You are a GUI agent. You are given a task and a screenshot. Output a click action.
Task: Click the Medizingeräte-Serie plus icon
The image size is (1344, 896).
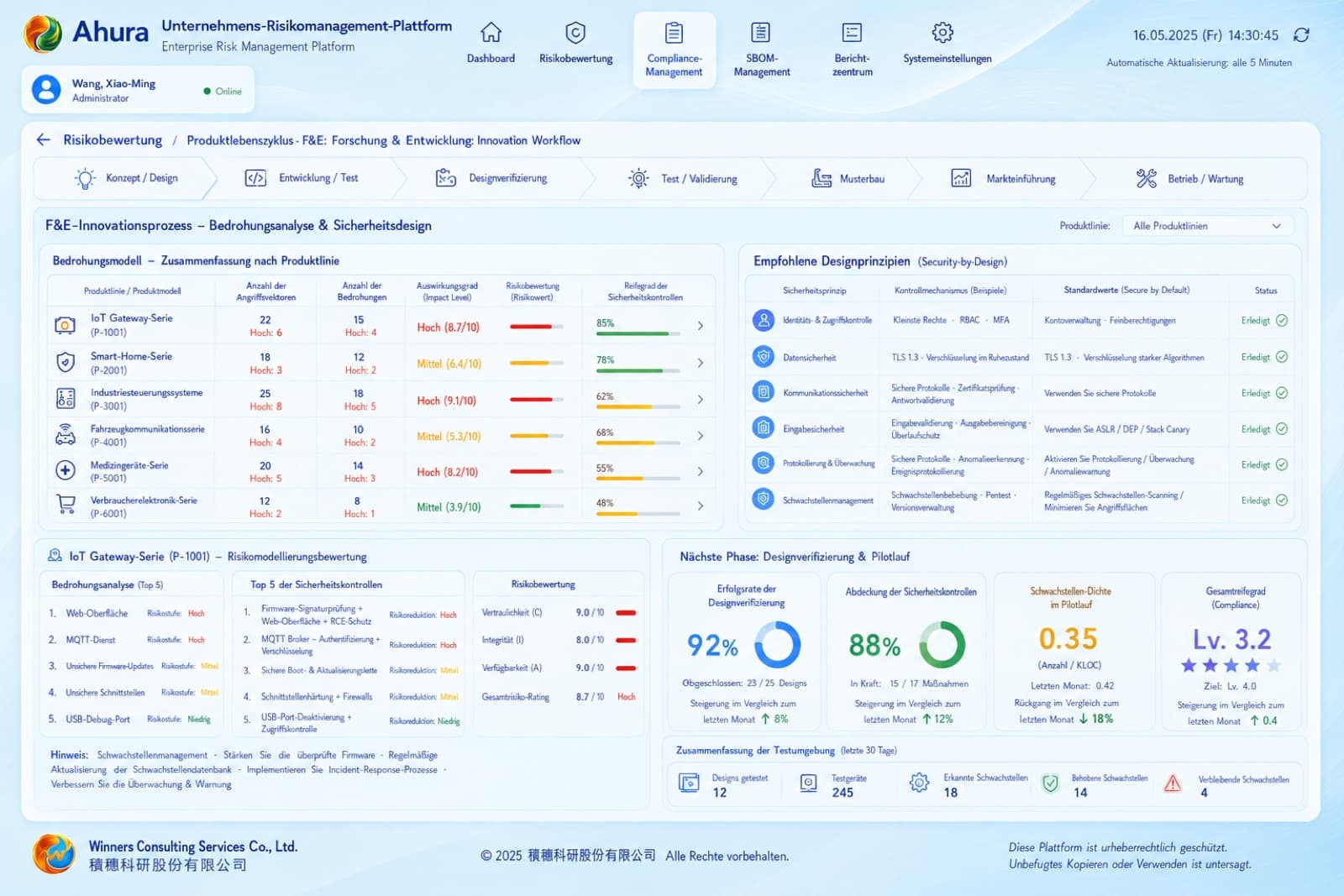click(x=65, y=470)
